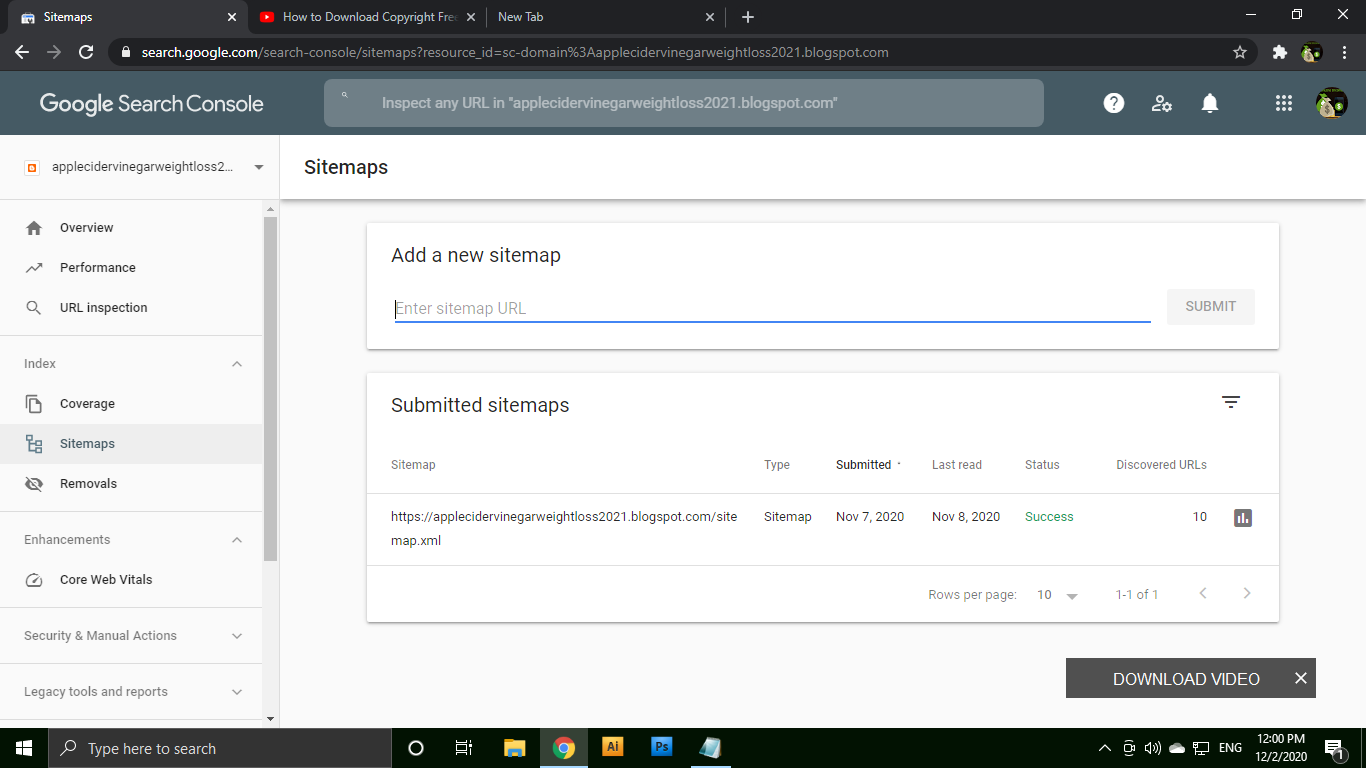Click the SUBMIT button
The height and width of the screenshot is (768, 1366).
1210,307
